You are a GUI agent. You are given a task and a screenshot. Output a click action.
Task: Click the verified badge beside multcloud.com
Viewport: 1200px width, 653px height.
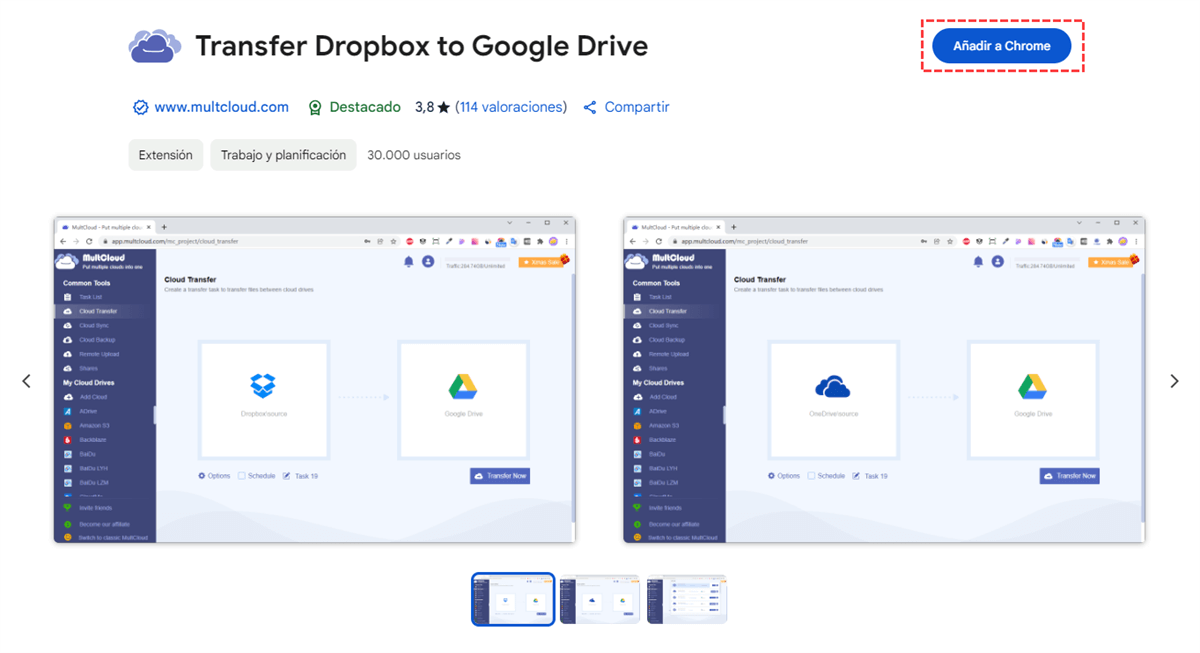[x=141, y=107]
